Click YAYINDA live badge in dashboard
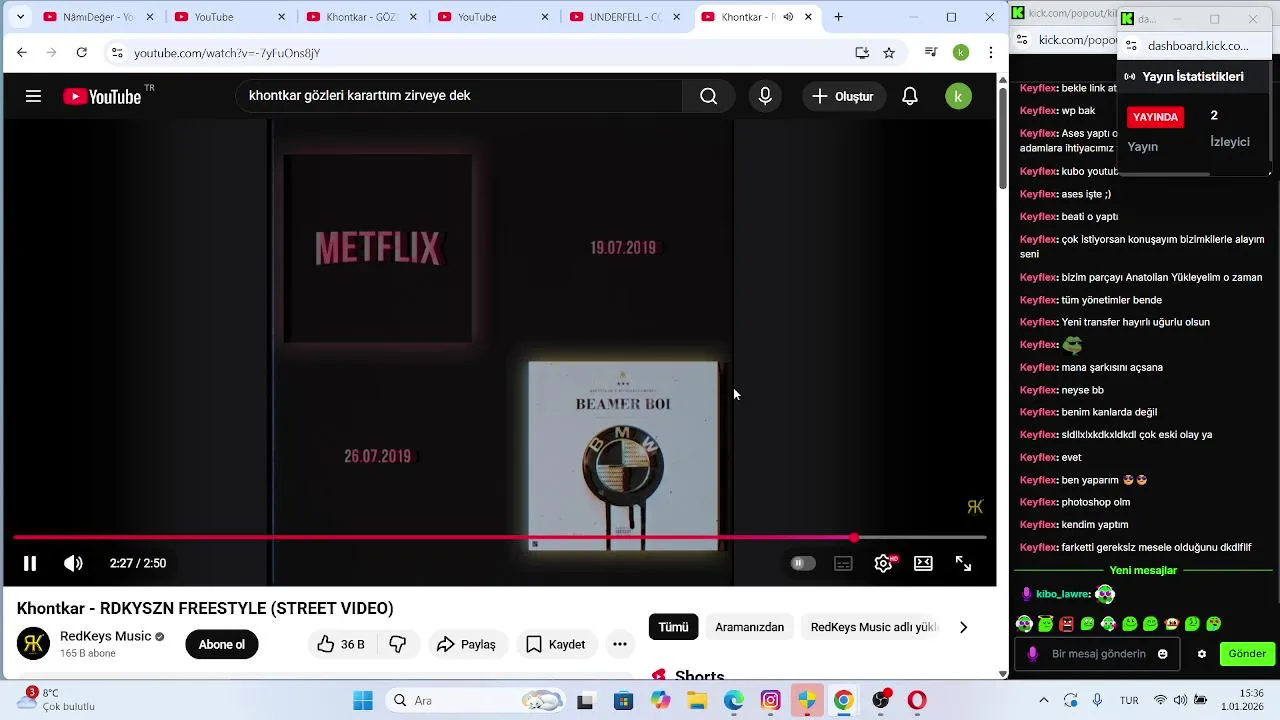1280x720 pixels. [1155, 117]
